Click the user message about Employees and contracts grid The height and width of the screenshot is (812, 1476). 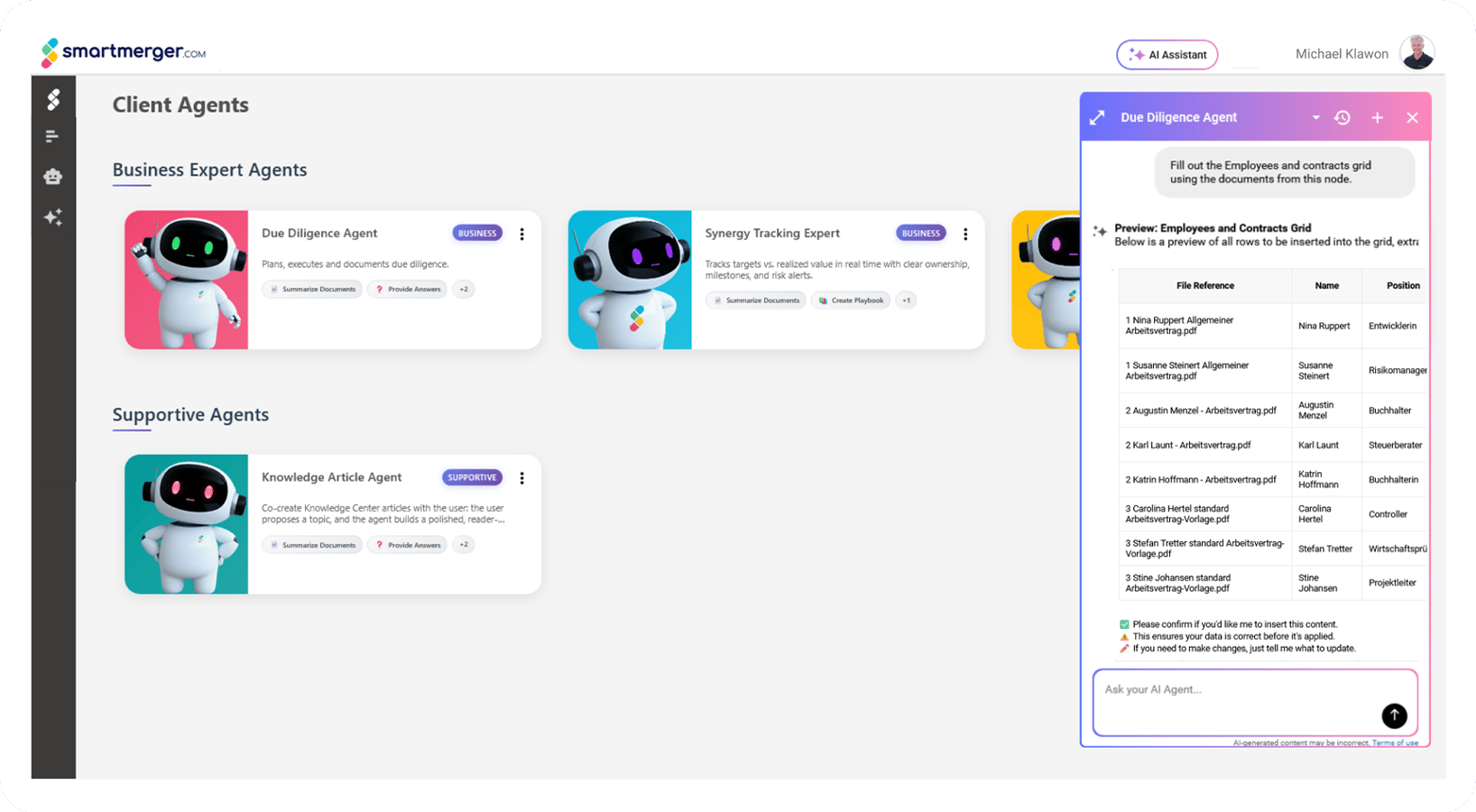1285,172
